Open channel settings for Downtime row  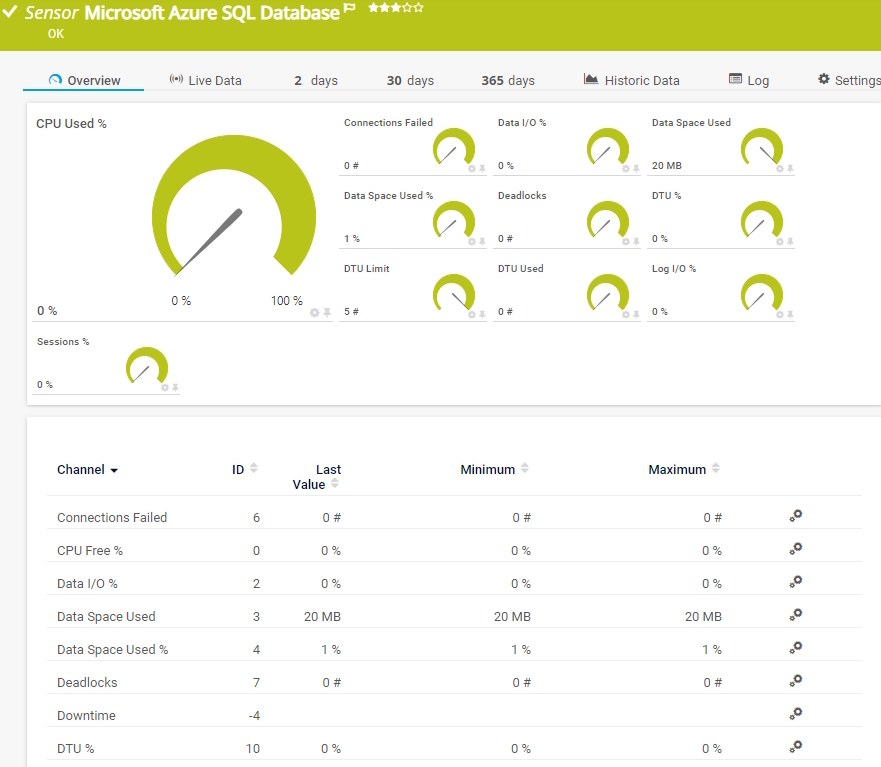[x=795, y=714]
